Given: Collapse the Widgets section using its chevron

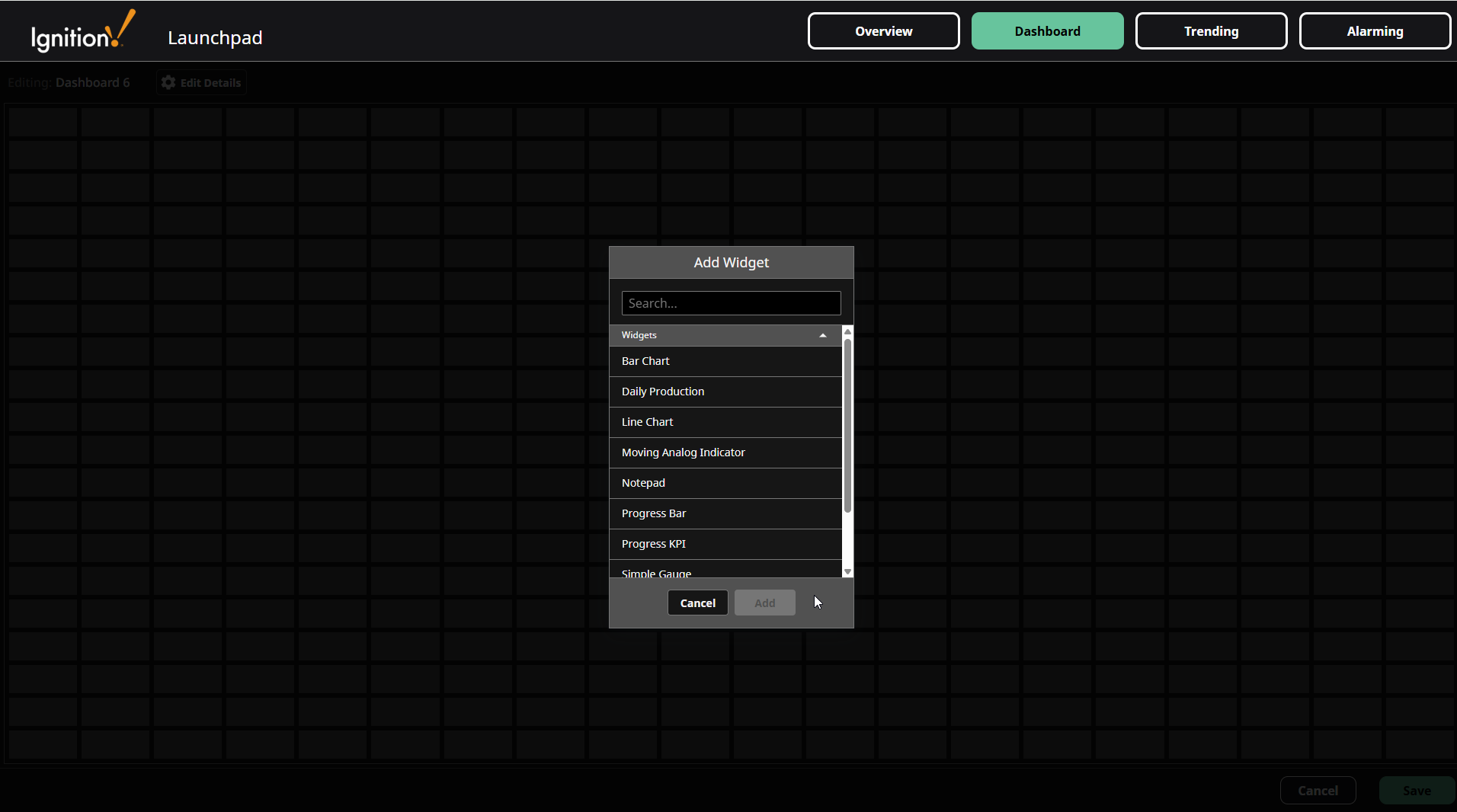Looking at the screenshot, I should point(822,335).
